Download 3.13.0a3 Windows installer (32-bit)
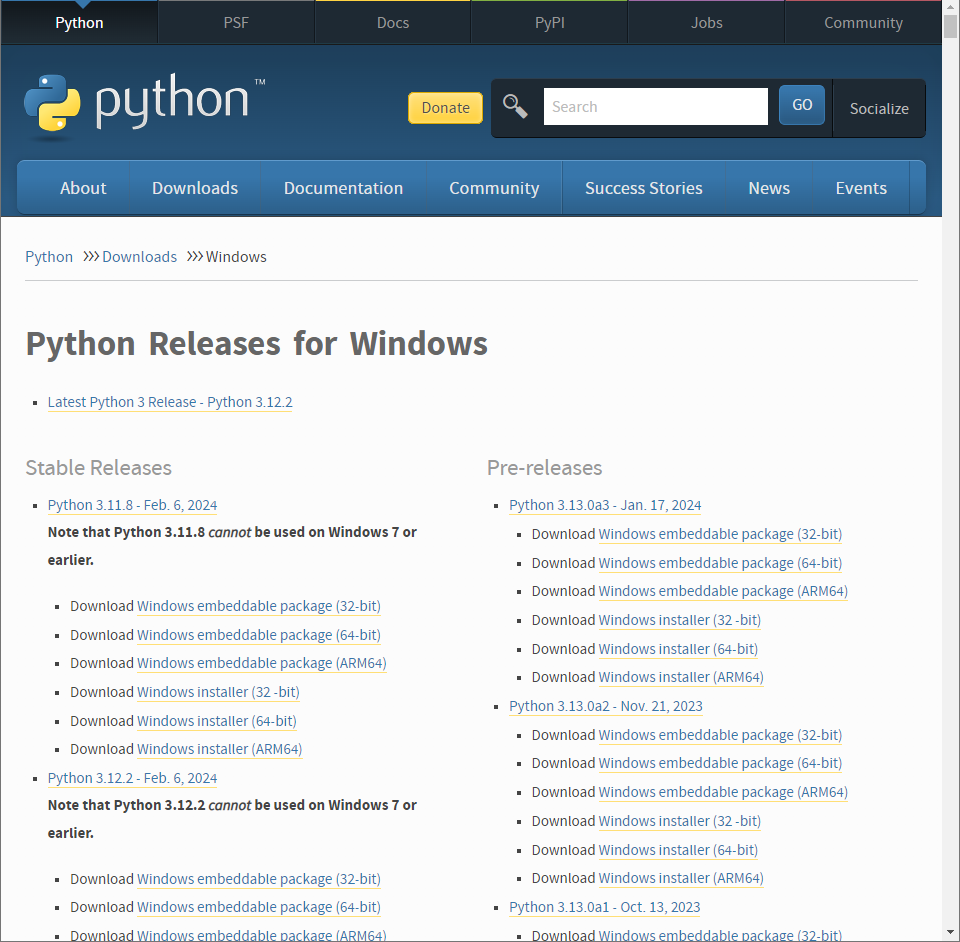Screen dimensions: 960x942 680,620
